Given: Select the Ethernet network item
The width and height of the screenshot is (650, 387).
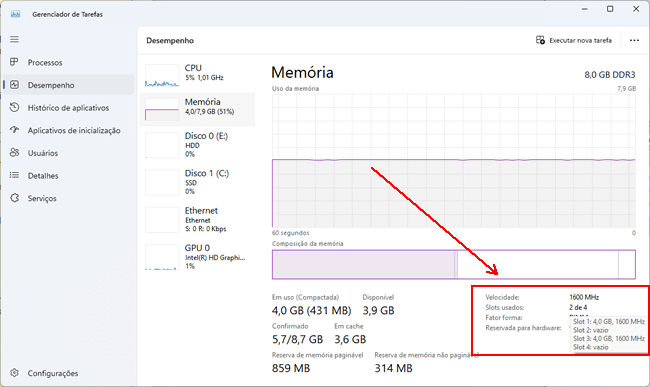Looking at the screenshot, I should pyautogui.click(x=197, y=219).
